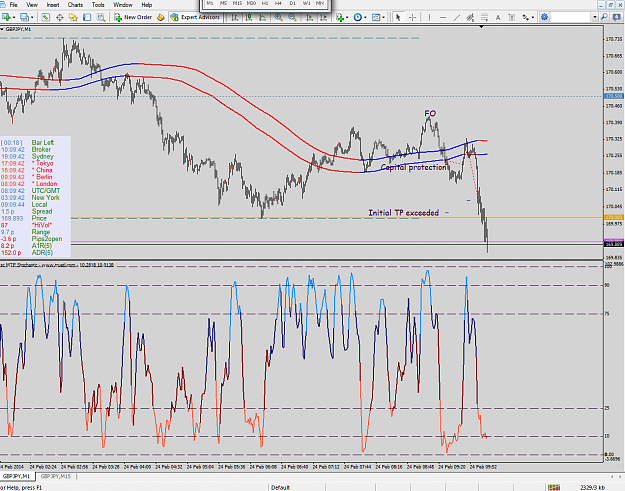
Task: Draw a Horizontal Line tool
Action: (443, 17)
